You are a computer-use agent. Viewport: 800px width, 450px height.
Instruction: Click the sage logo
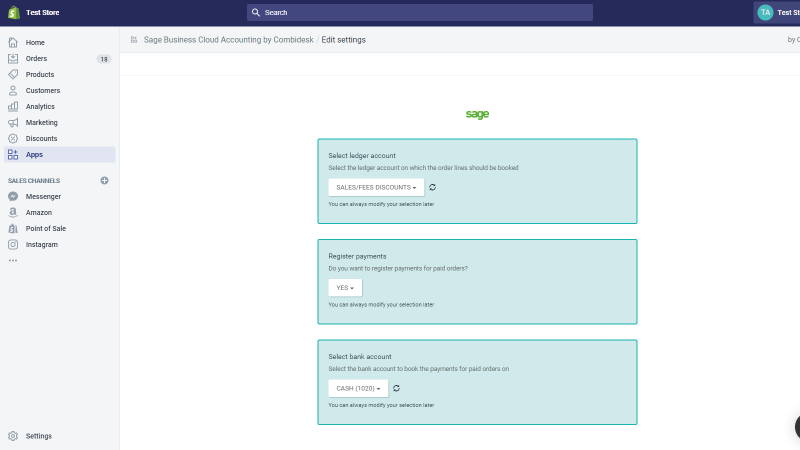[x=478, y=114]
